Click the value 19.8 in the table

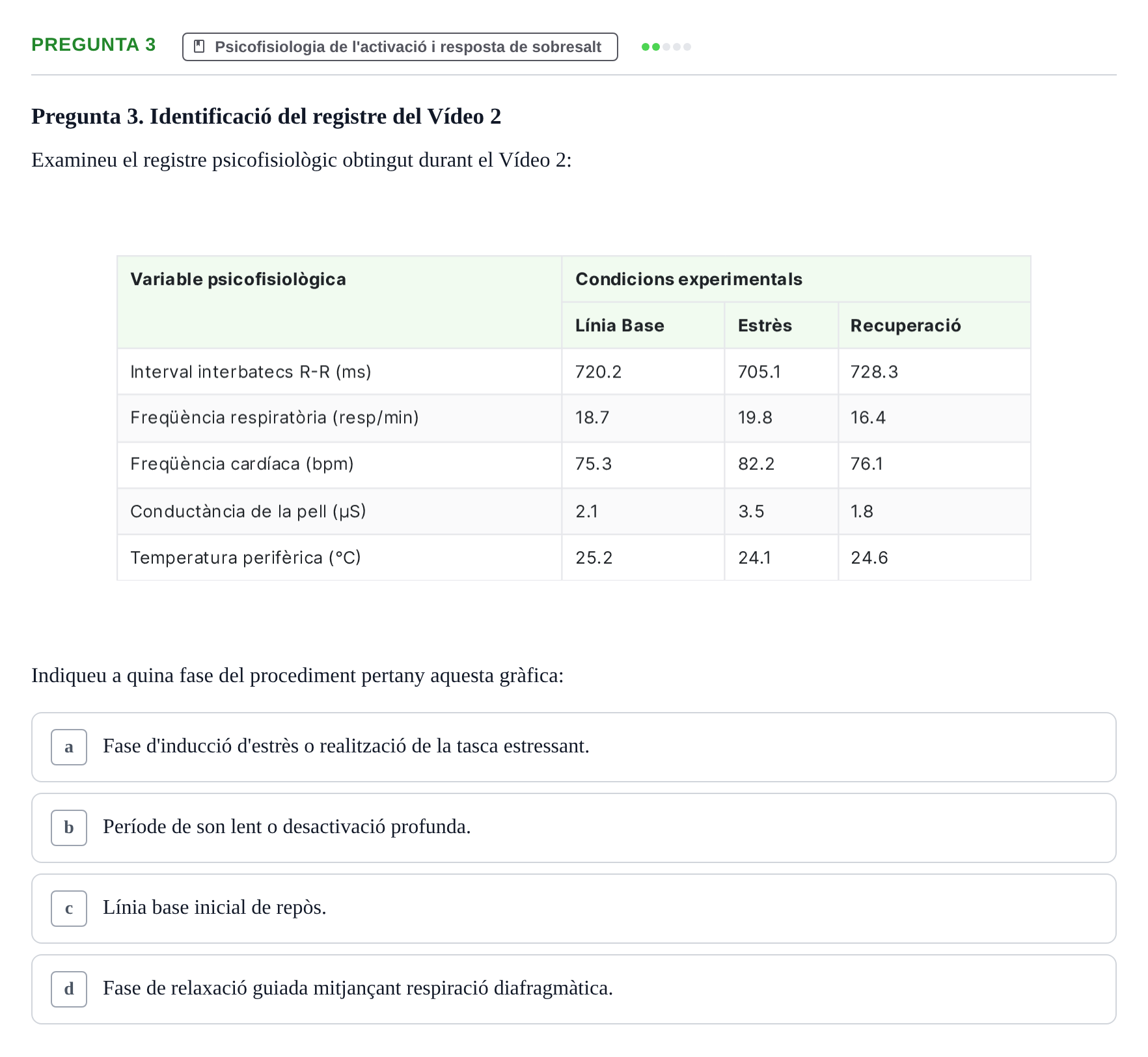coord(755,417)
